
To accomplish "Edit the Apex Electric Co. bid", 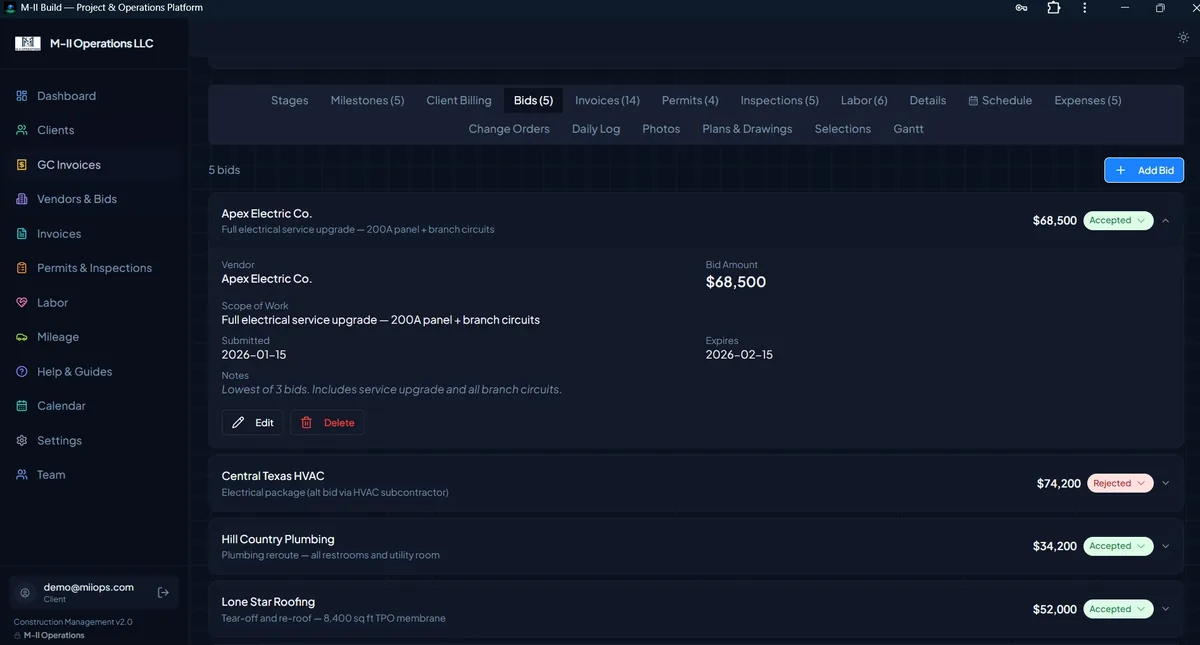I will point(252,423).
